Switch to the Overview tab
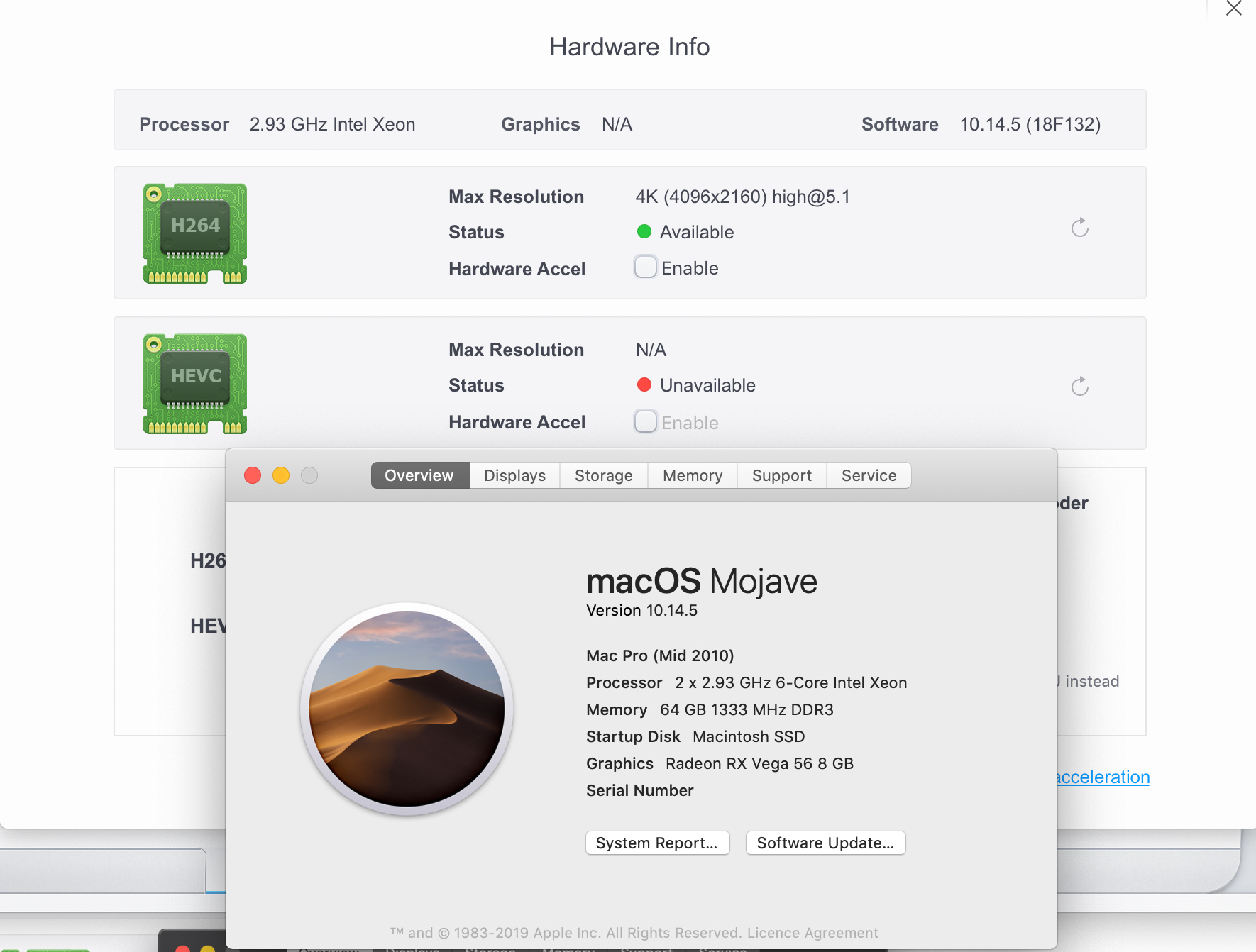 (x=419, y=475)
